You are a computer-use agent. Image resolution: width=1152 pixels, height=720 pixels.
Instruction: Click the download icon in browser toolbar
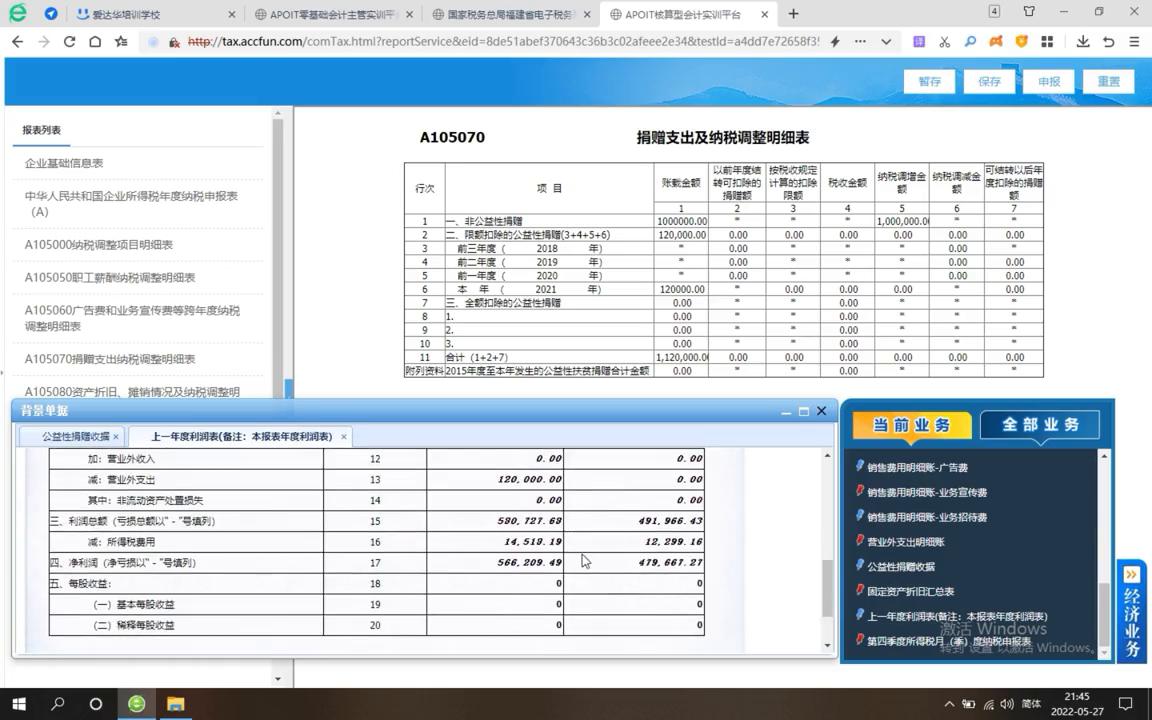pyautogui.click(x=1082, y=43)
